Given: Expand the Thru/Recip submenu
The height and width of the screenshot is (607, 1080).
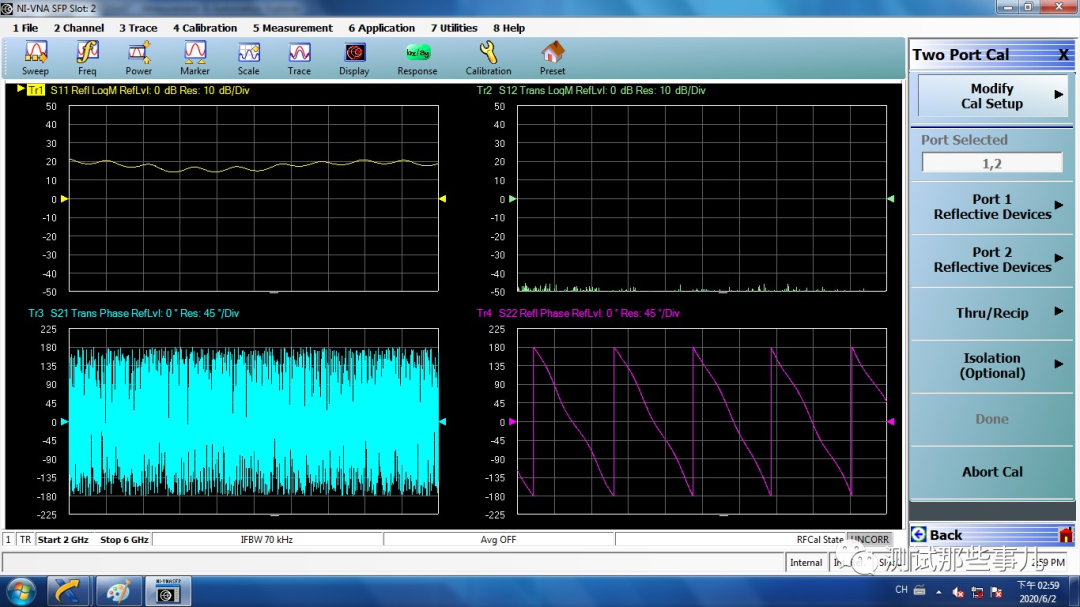Looking at the screenshot, I should (992, 313).
